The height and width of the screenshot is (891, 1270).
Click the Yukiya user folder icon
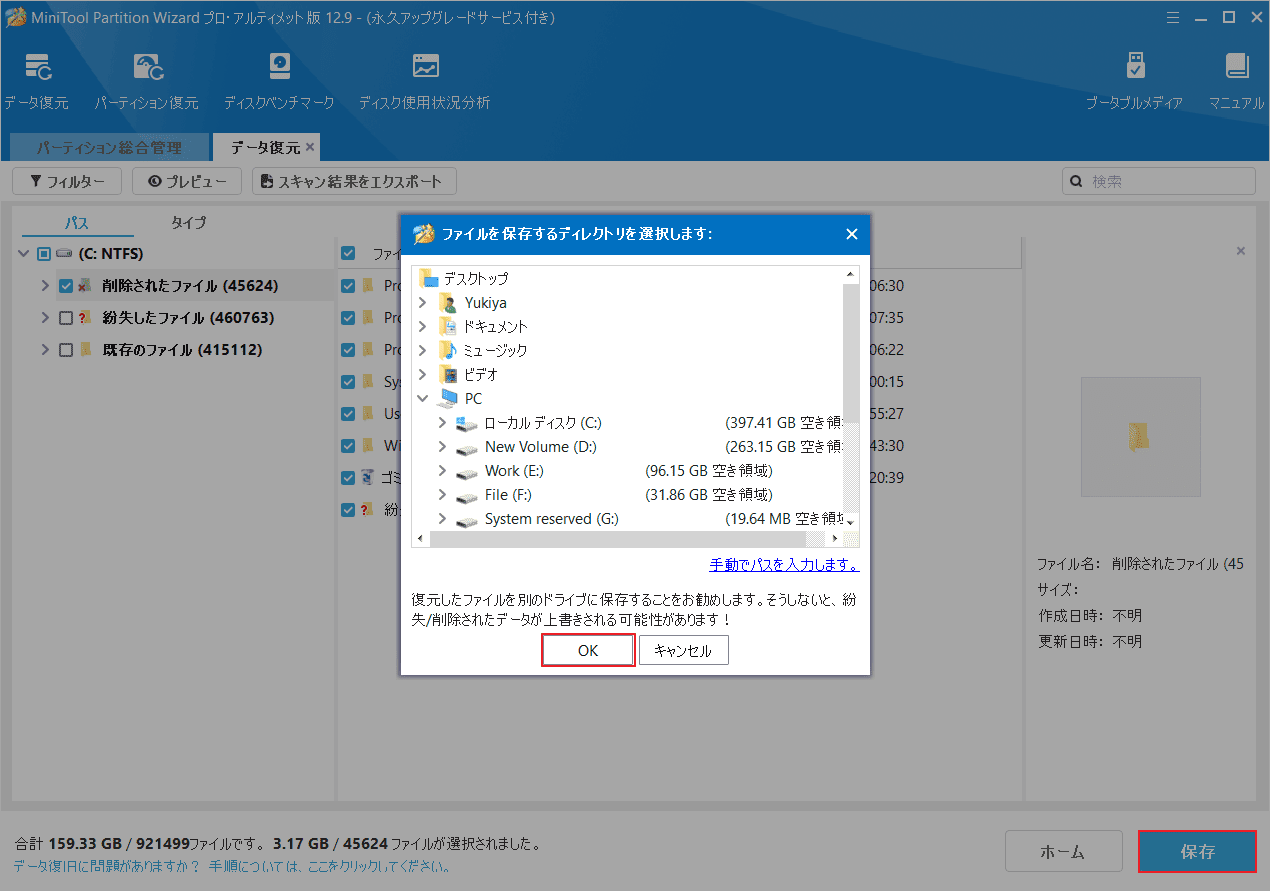[448, 303]
